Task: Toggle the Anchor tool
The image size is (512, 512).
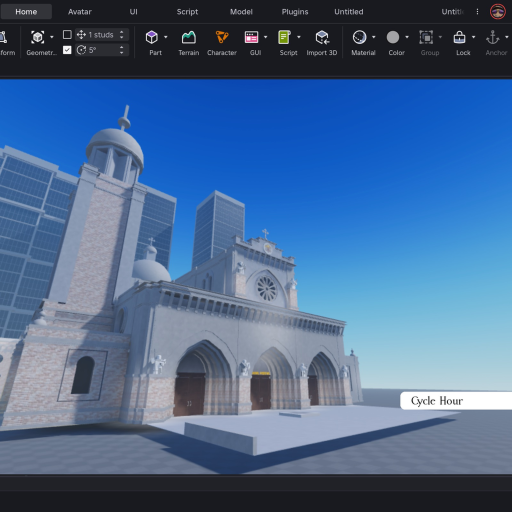Action: click(x=493, y=37)
